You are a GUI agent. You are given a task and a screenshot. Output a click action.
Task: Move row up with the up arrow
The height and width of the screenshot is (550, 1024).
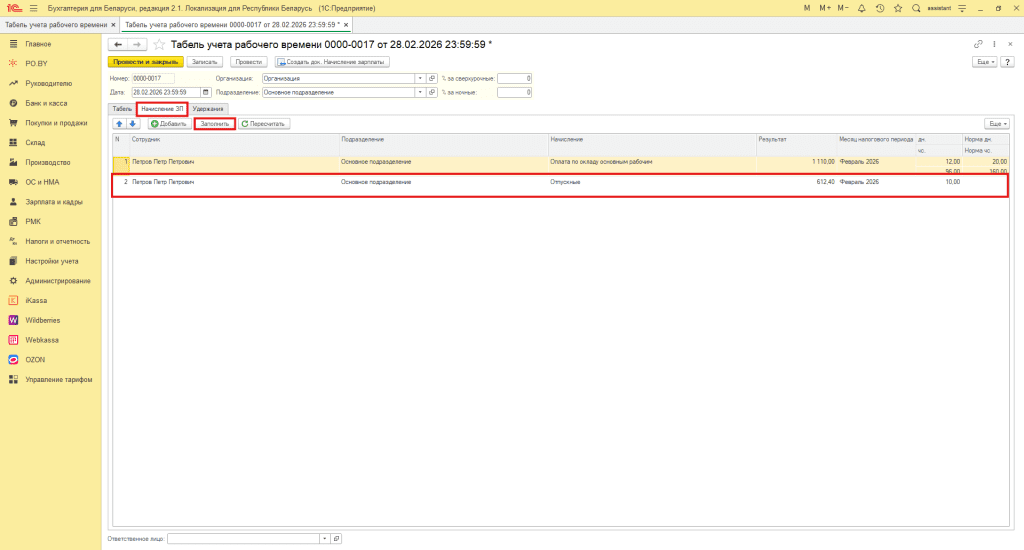pos(119,124)
